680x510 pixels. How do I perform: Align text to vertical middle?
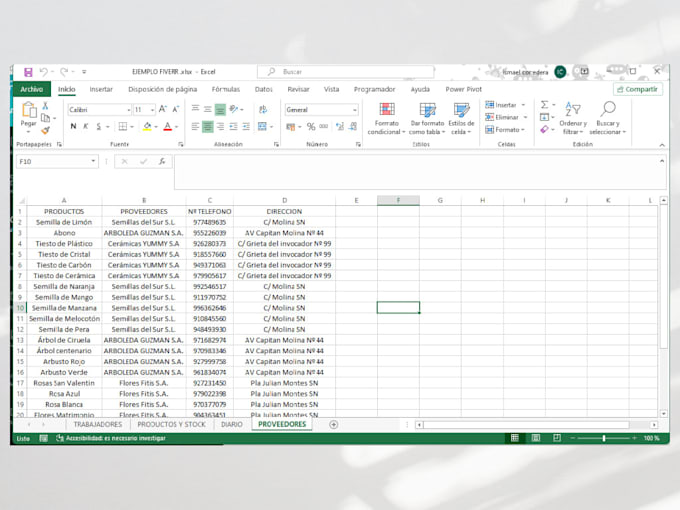click(208, 109)
